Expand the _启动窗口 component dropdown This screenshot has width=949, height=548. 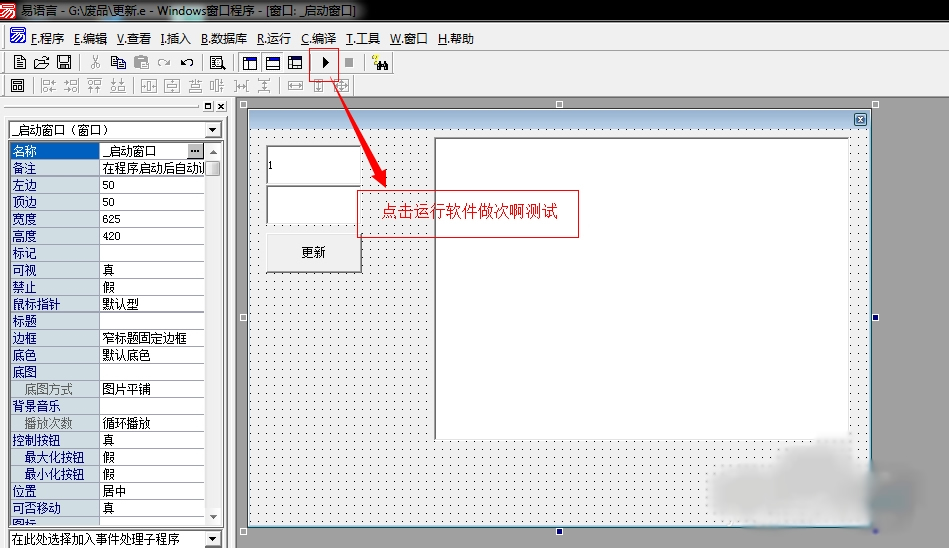[x=212, y=130]
